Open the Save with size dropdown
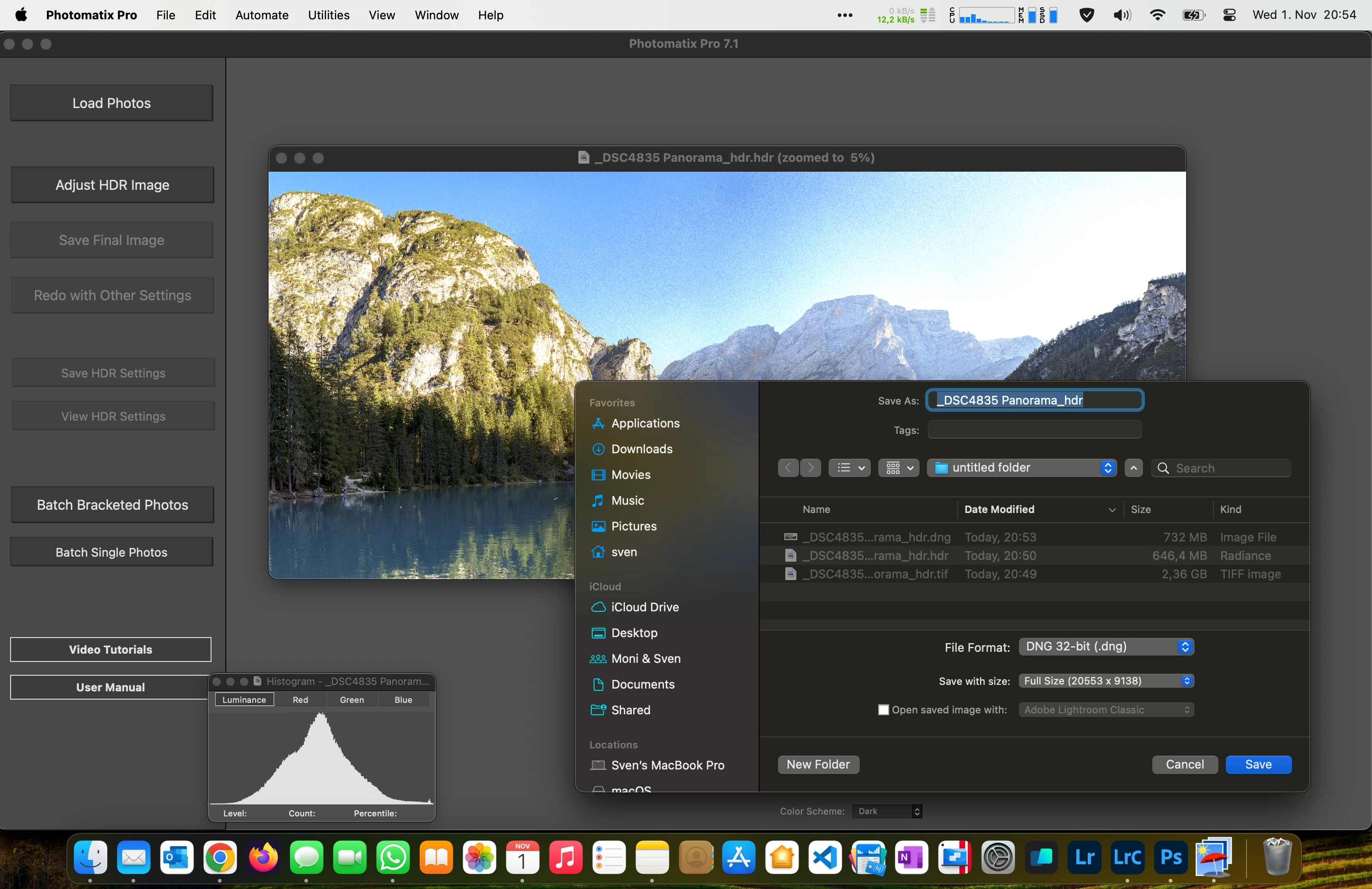This screenshot has height=889, width=1372. click(x=1106, y=681)
